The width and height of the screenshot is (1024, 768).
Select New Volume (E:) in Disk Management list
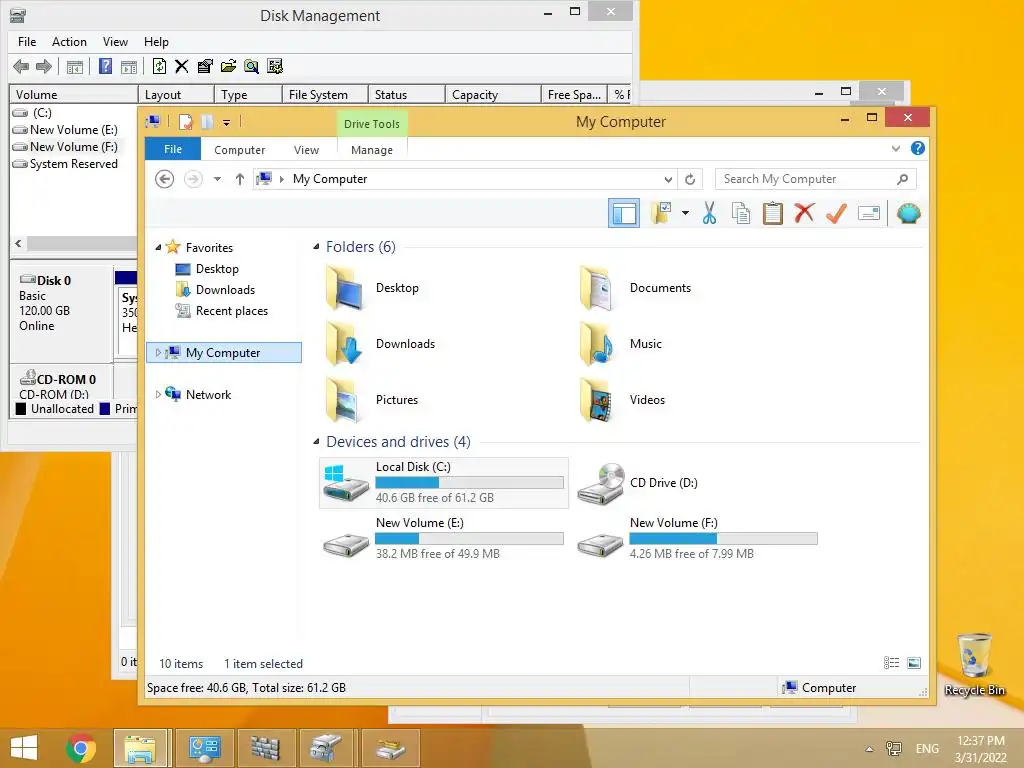(x=73, y=129)
